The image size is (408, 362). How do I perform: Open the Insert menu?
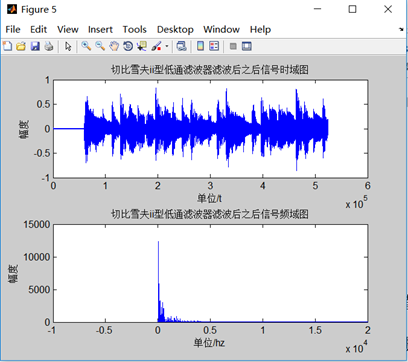click(100, 29)
